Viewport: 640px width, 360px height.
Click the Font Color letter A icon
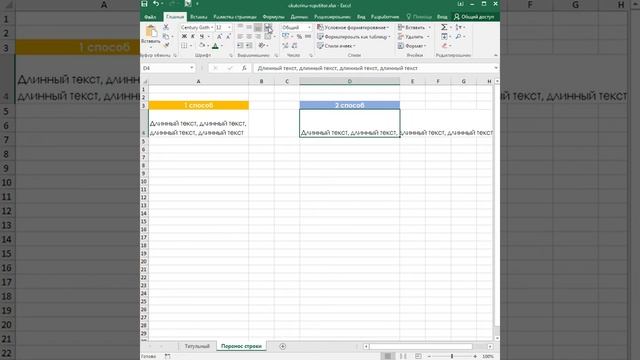(216, 46)
